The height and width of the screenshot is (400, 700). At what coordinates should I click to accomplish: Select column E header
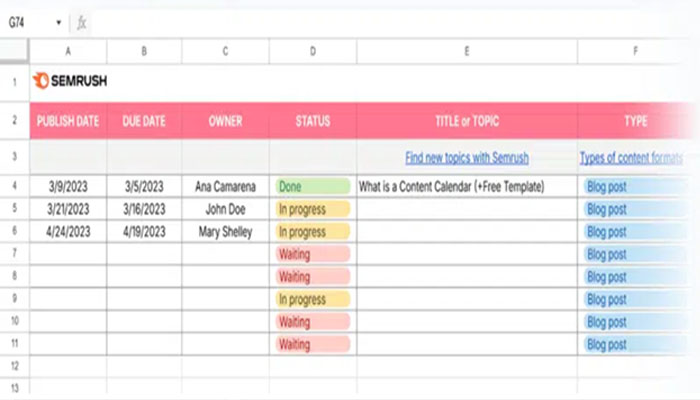[x=467, y=50]
